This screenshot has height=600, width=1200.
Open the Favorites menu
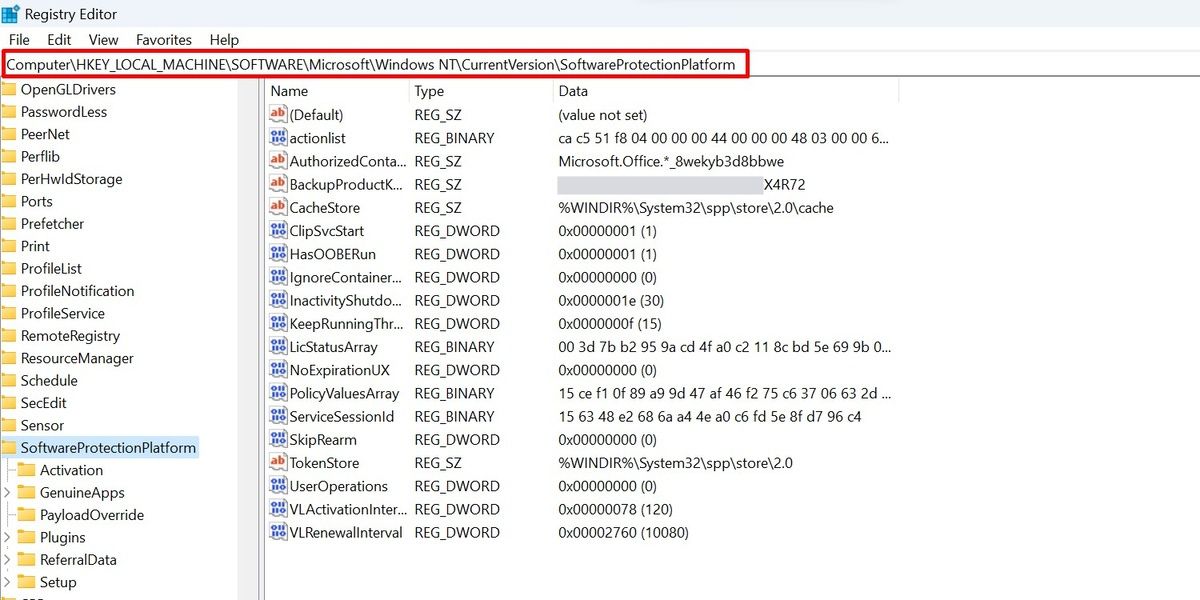[163, 39]
